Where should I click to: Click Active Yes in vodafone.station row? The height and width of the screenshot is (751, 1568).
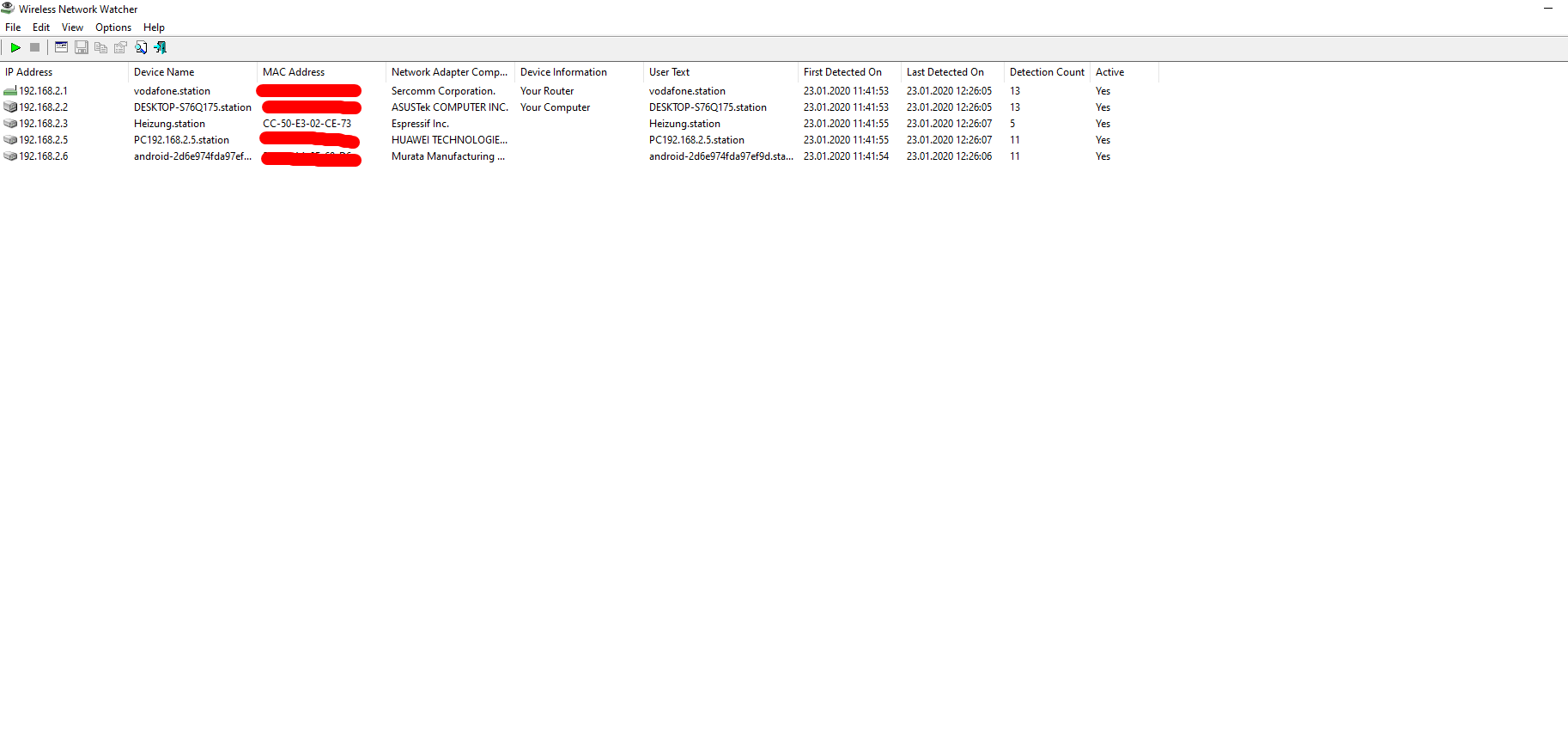coord(1103,91)
